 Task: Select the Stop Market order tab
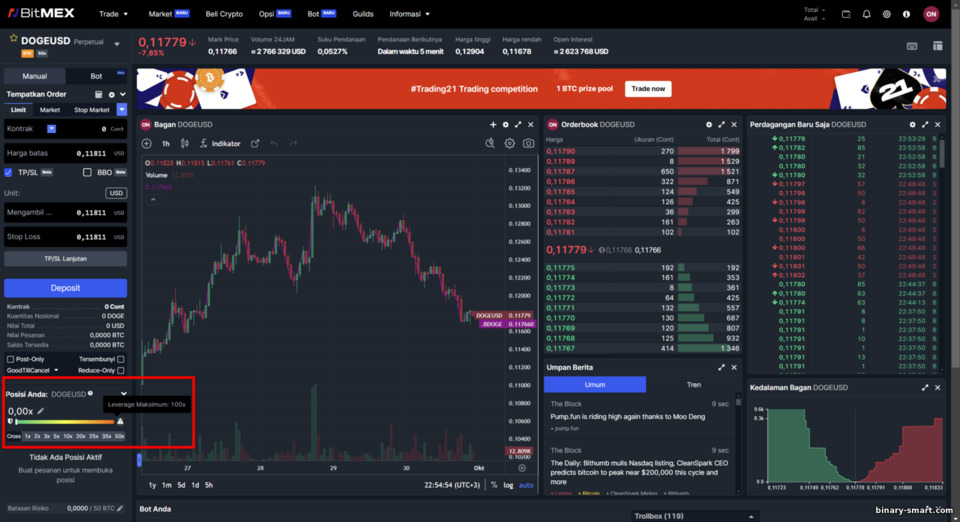tap(92, 110)
